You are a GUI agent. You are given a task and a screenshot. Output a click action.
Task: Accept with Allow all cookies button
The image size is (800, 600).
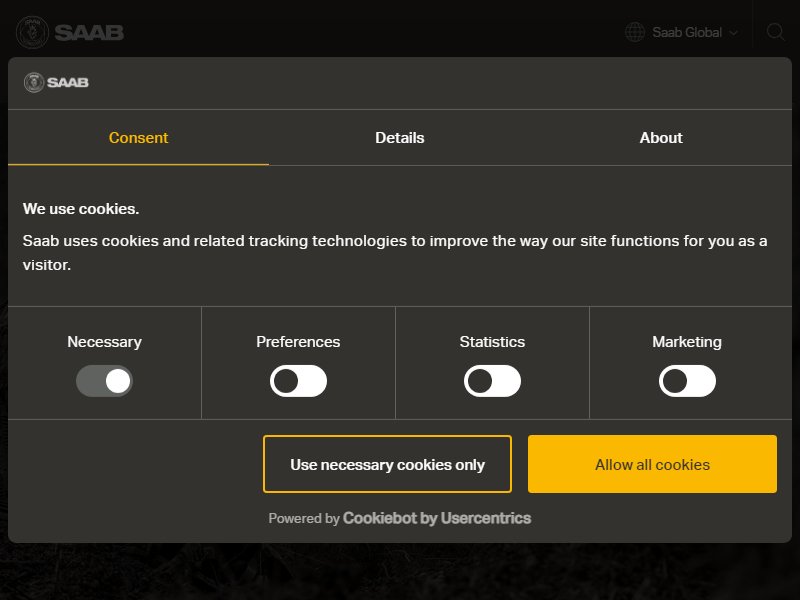point(652,464)
